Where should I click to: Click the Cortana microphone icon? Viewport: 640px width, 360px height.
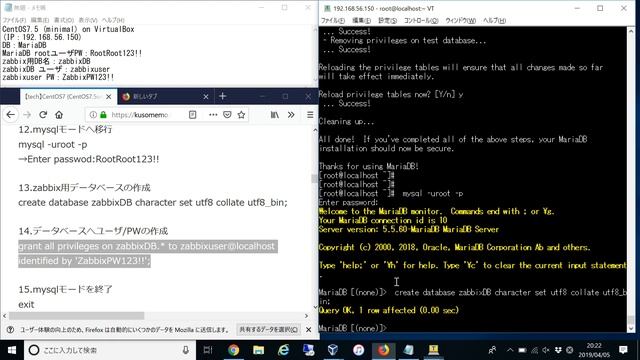pyautogui.click(x=186, y=350)
